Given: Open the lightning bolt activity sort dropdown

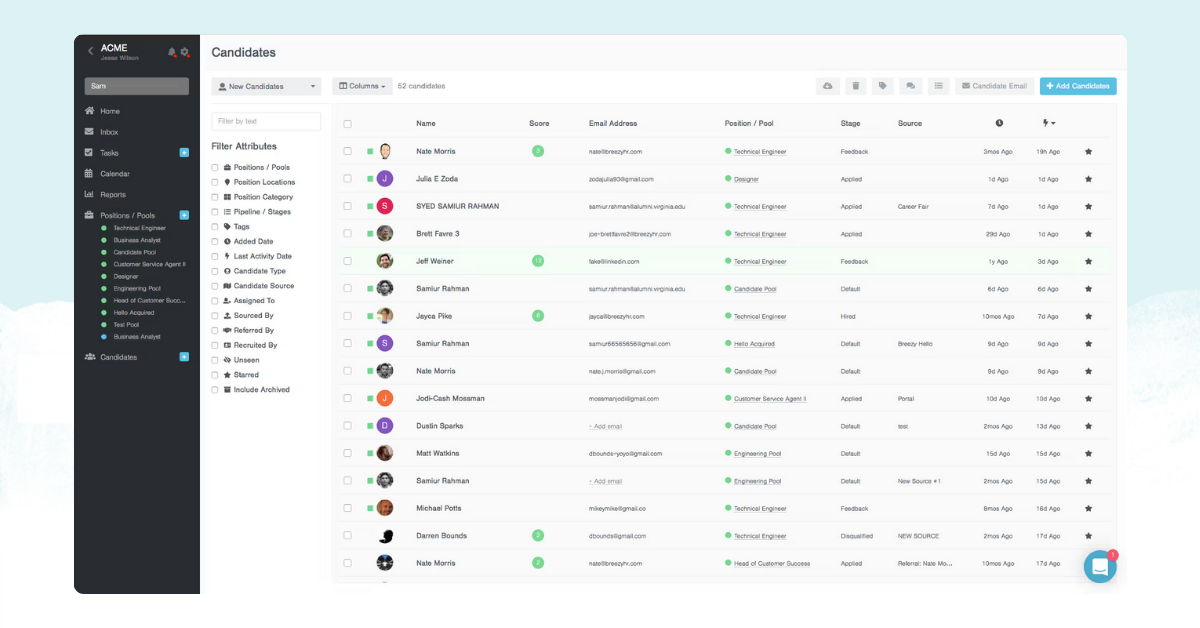Looking at the screenshot, I should coord(1048,123).
